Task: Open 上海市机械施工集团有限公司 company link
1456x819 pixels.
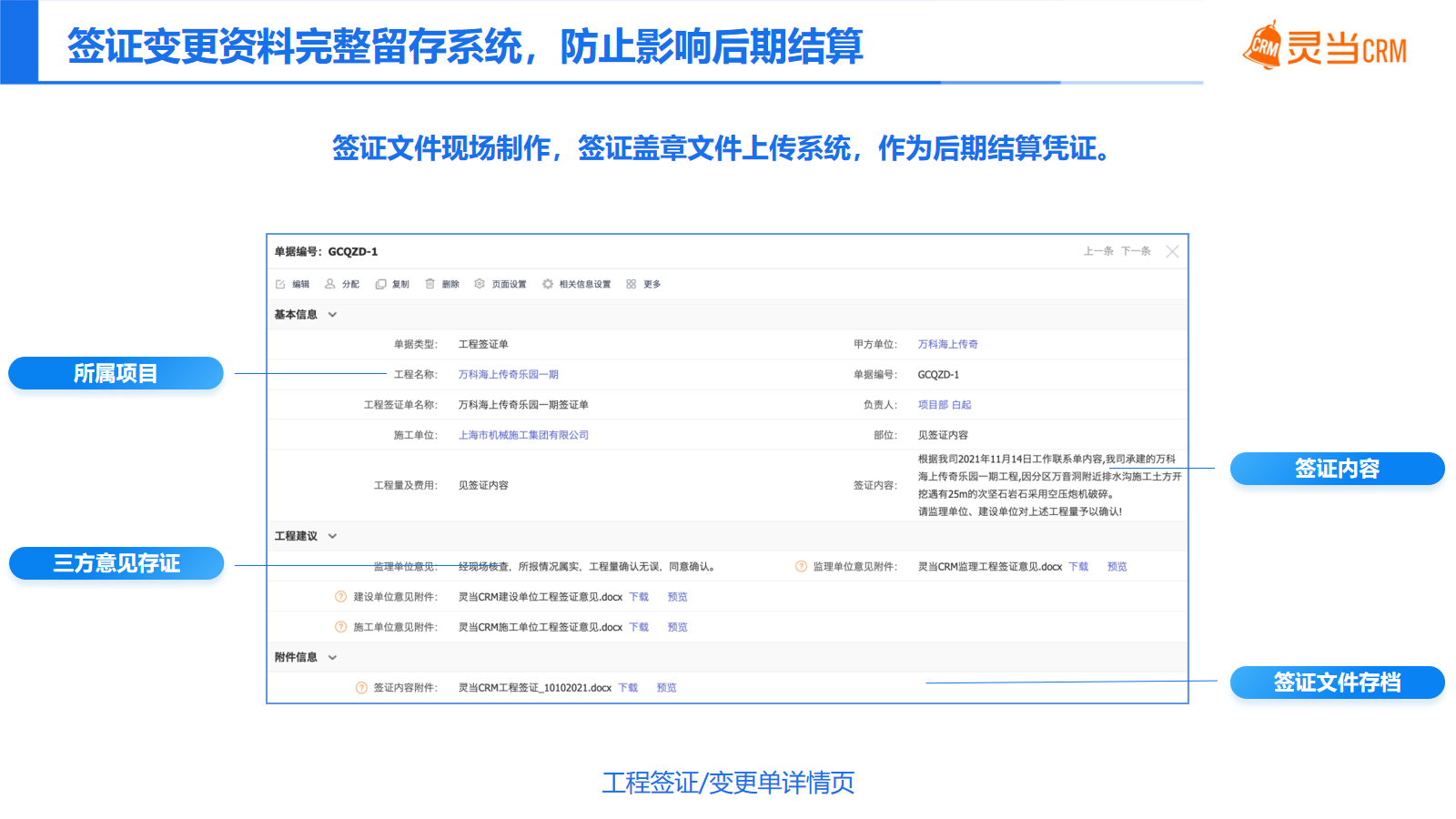Action: point(523,435)
